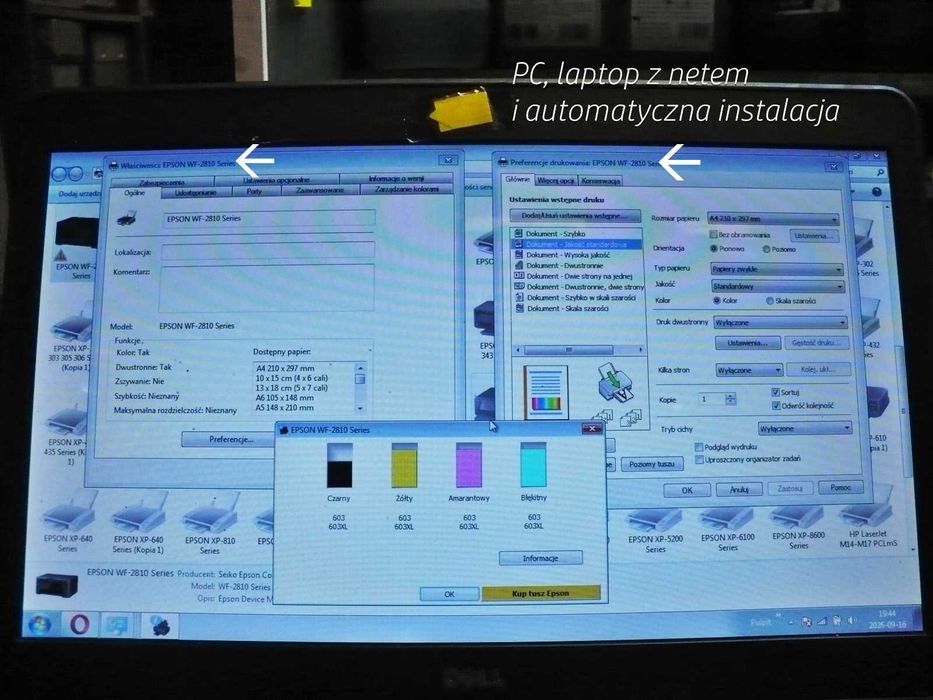Open Tryb cichy dropdown

pos(805,429)
